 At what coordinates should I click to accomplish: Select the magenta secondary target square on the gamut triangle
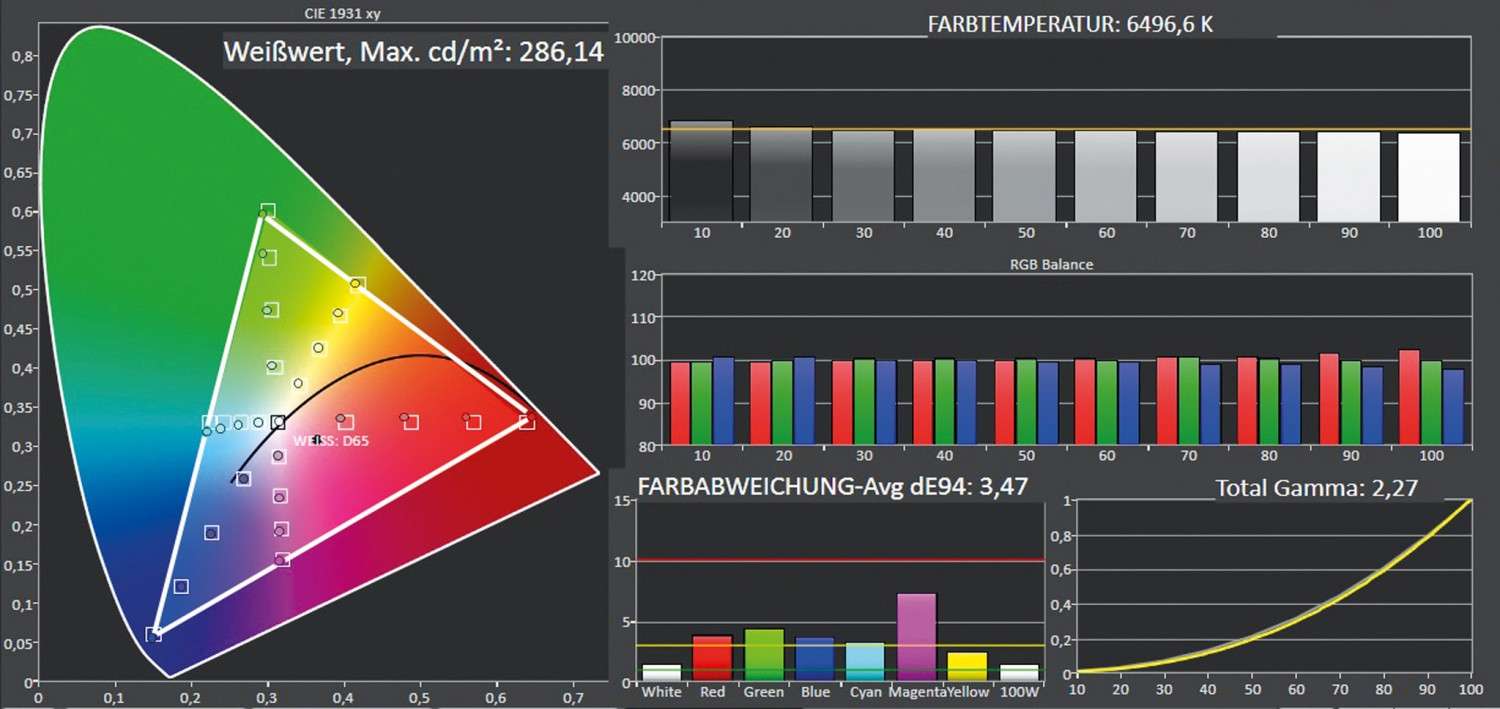pos(282,560)
